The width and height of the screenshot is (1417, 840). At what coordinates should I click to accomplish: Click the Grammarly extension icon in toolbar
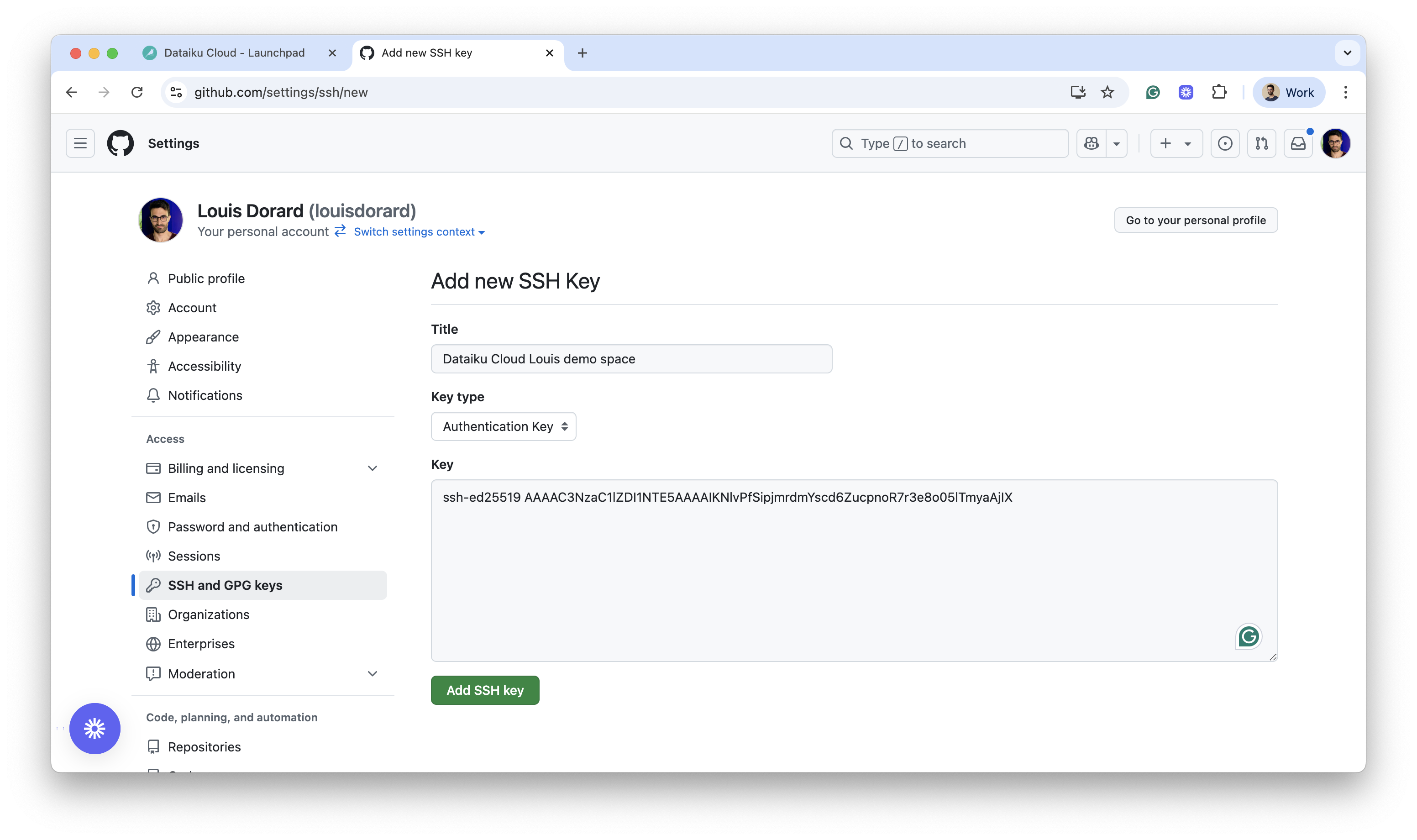(x=1153, y=92)
